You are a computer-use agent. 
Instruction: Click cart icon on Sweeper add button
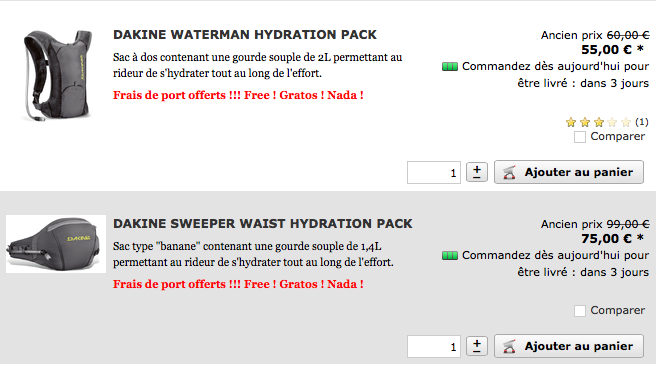509,346
